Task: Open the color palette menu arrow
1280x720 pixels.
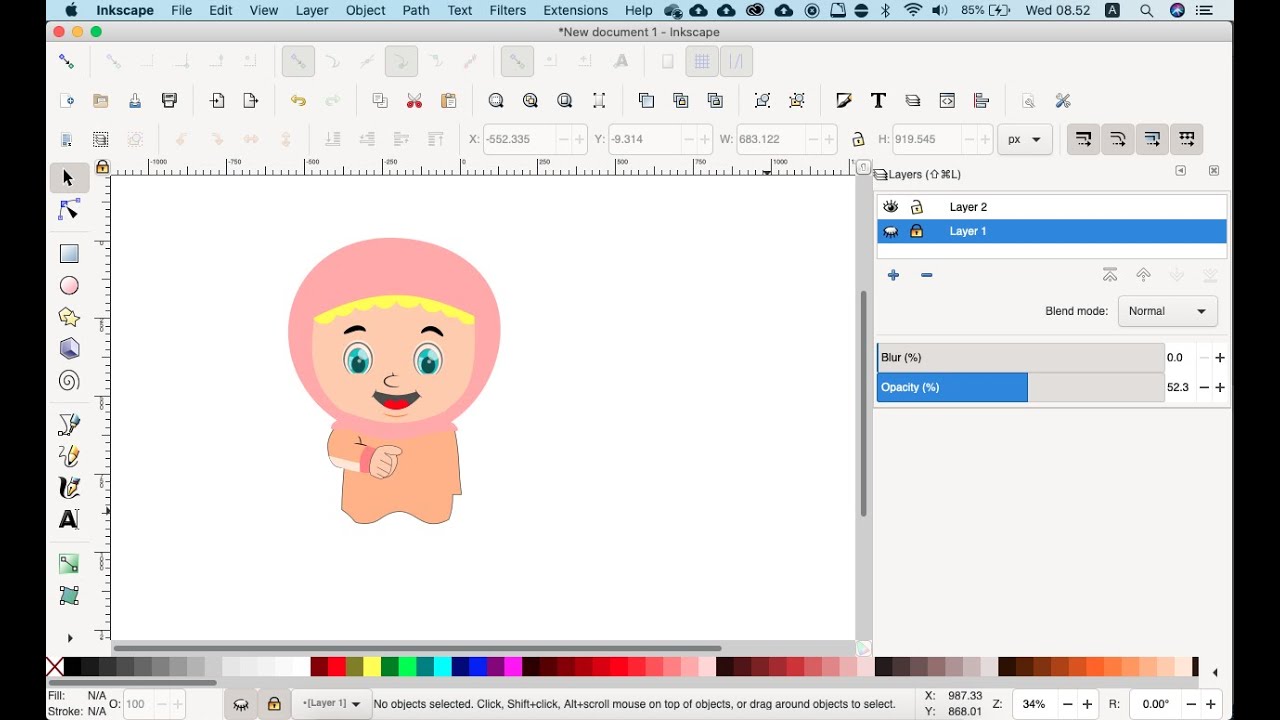Action: point(1215,673)
